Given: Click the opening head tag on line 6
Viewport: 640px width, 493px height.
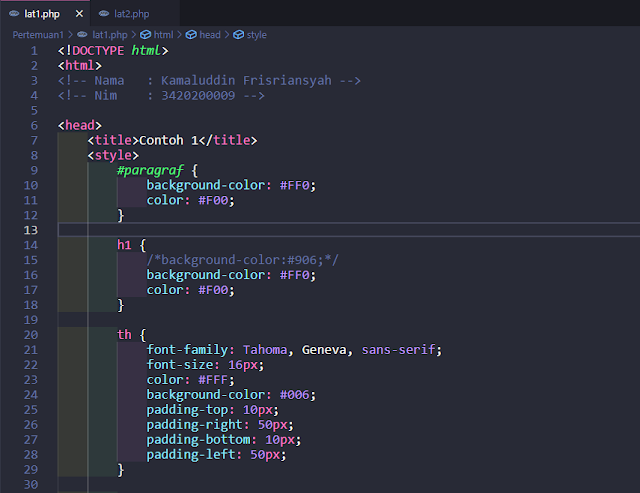Looking at the screenshot, I should point(80,125).
